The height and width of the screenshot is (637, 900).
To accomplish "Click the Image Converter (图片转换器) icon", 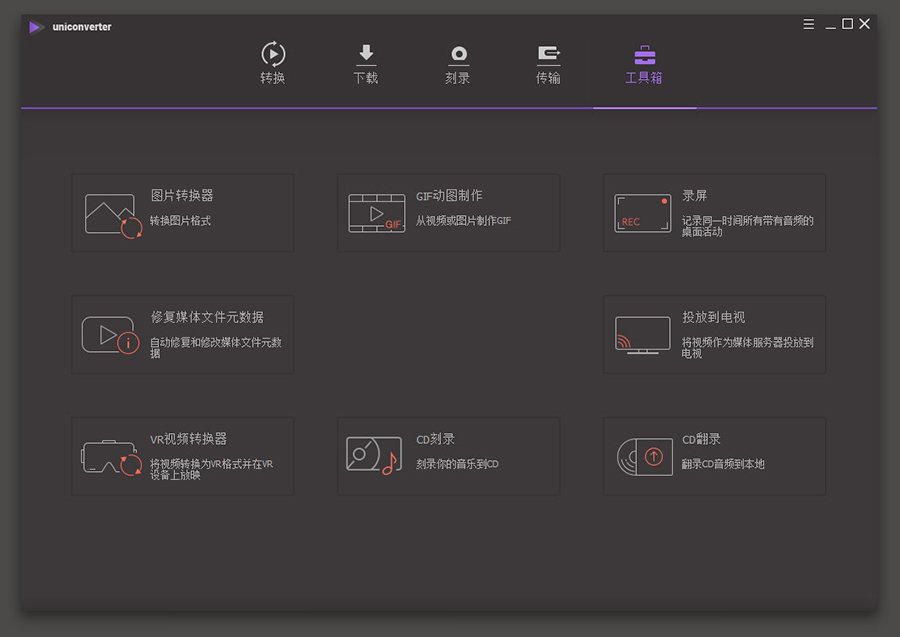I will (113, 214).
